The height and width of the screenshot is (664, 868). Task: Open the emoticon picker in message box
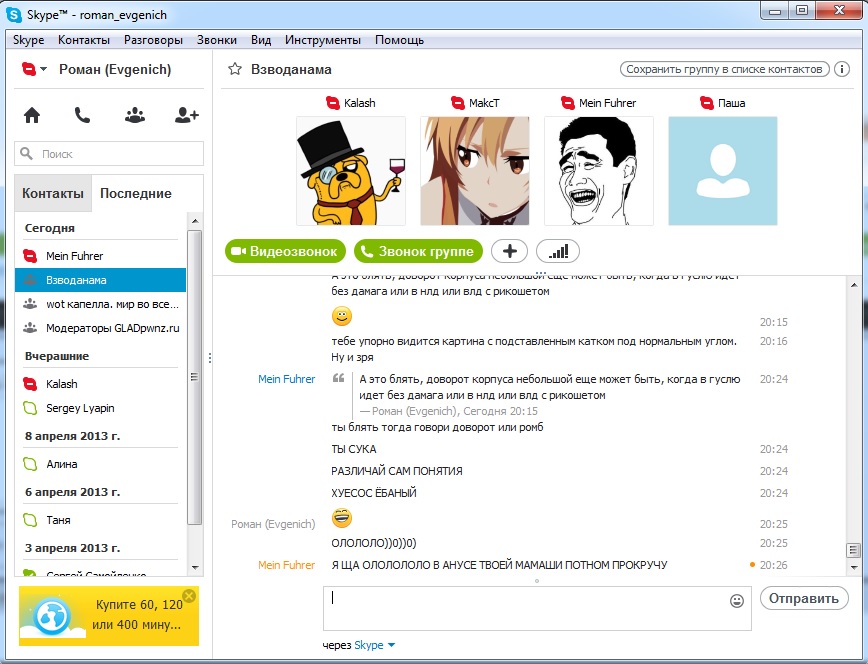pos(737,601)
